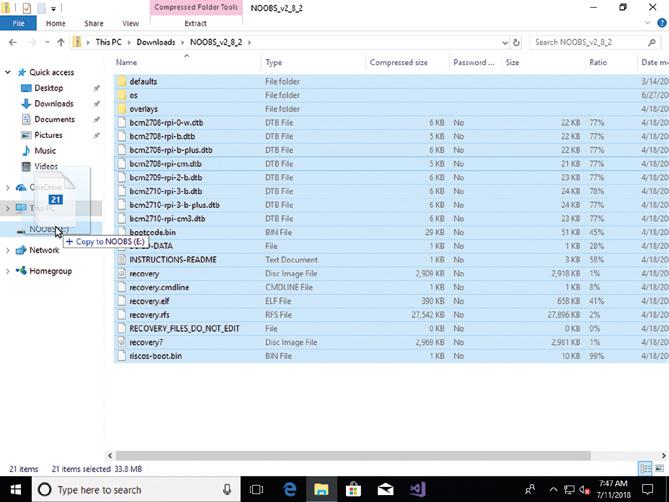Expand the Homegroup tree node
This screenshot has height=502, width=669.
click(7, 271)
